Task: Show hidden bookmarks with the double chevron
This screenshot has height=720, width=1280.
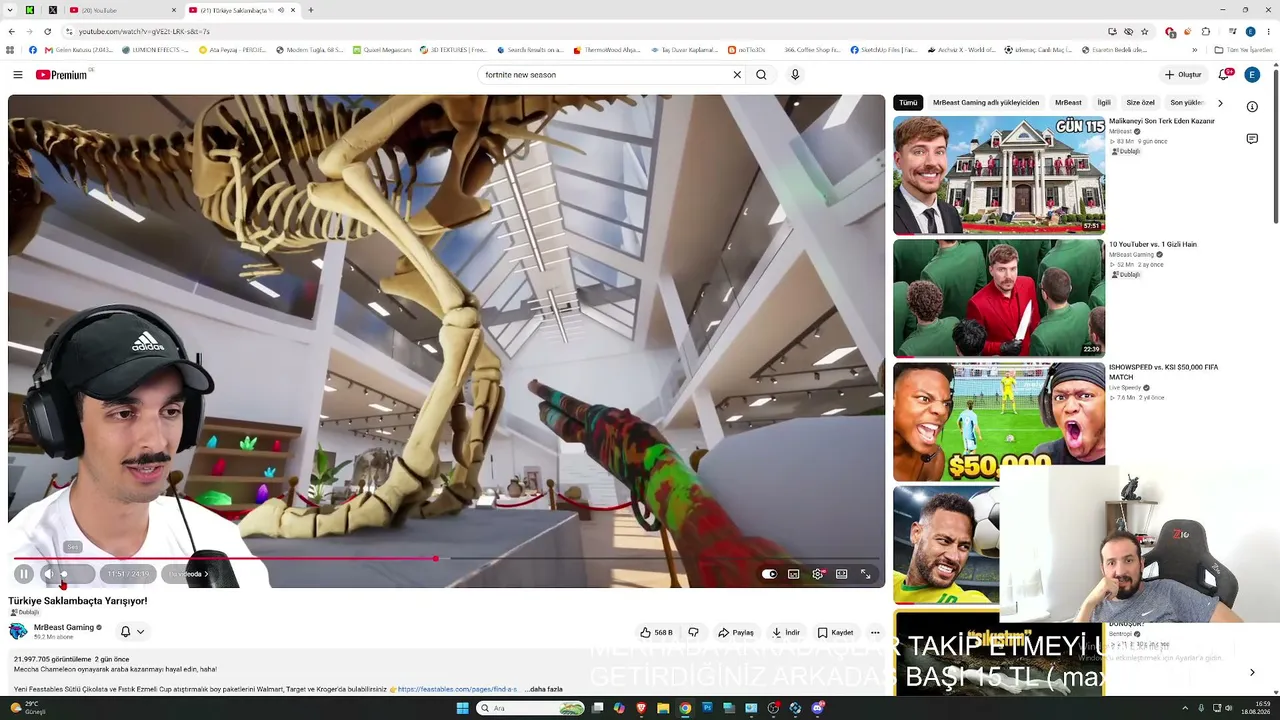Action: click(x=1194, y=50)
